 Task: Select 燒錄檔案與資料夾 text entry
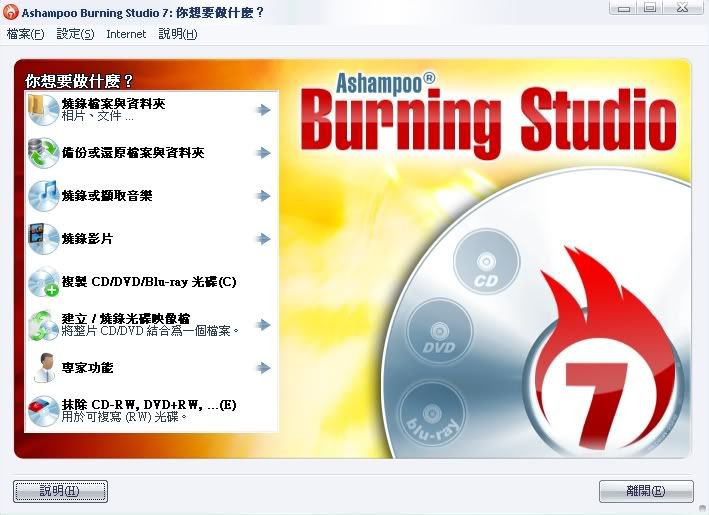click(113, 104)
